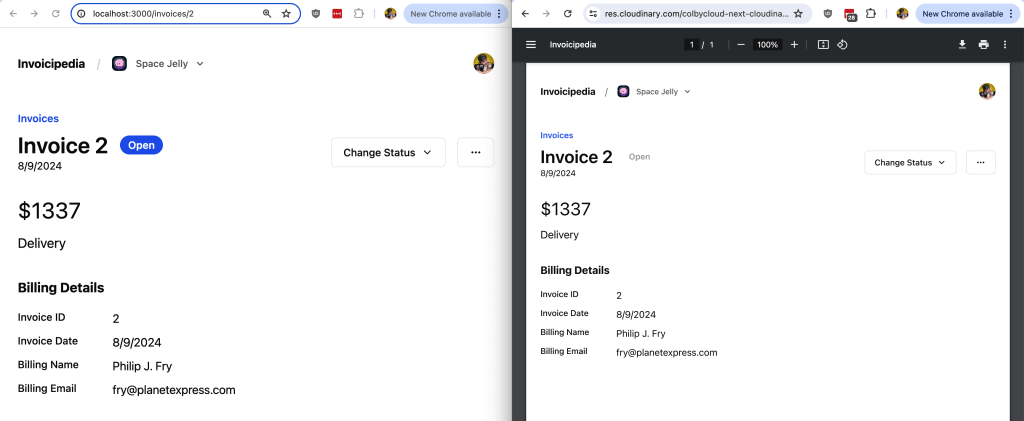Open the invoice more options ellipsis button
The width and height of the screenshot is (1024, 421).
475,152
